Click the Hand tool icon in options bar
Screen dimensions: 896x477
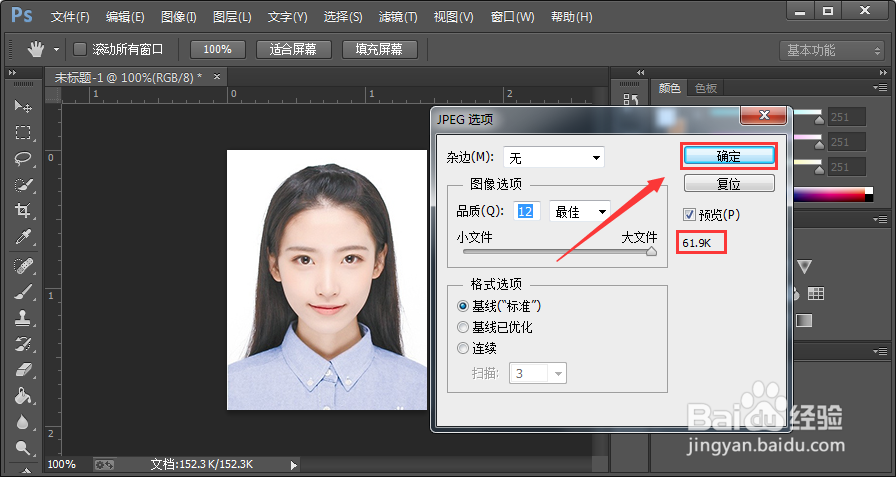37,50
